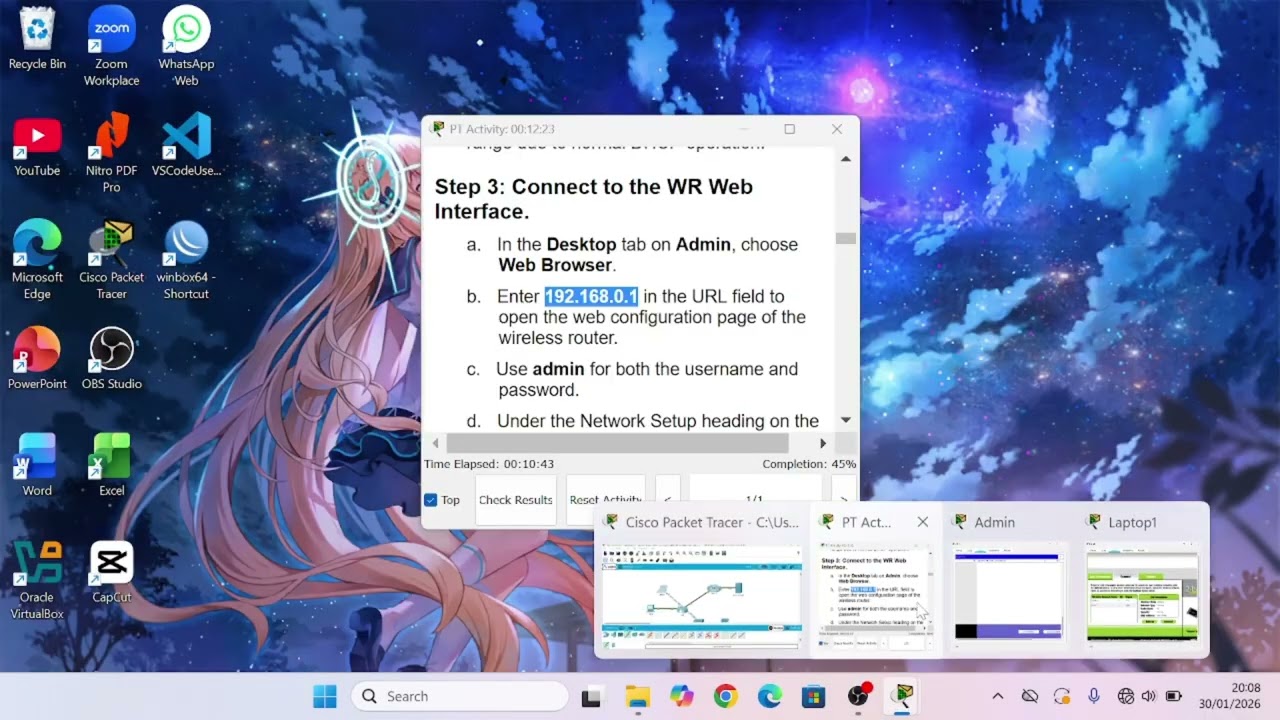Open the CapCut desktop shortcut
Viewport: 1280px width, 720px height.
pos(111,572)
